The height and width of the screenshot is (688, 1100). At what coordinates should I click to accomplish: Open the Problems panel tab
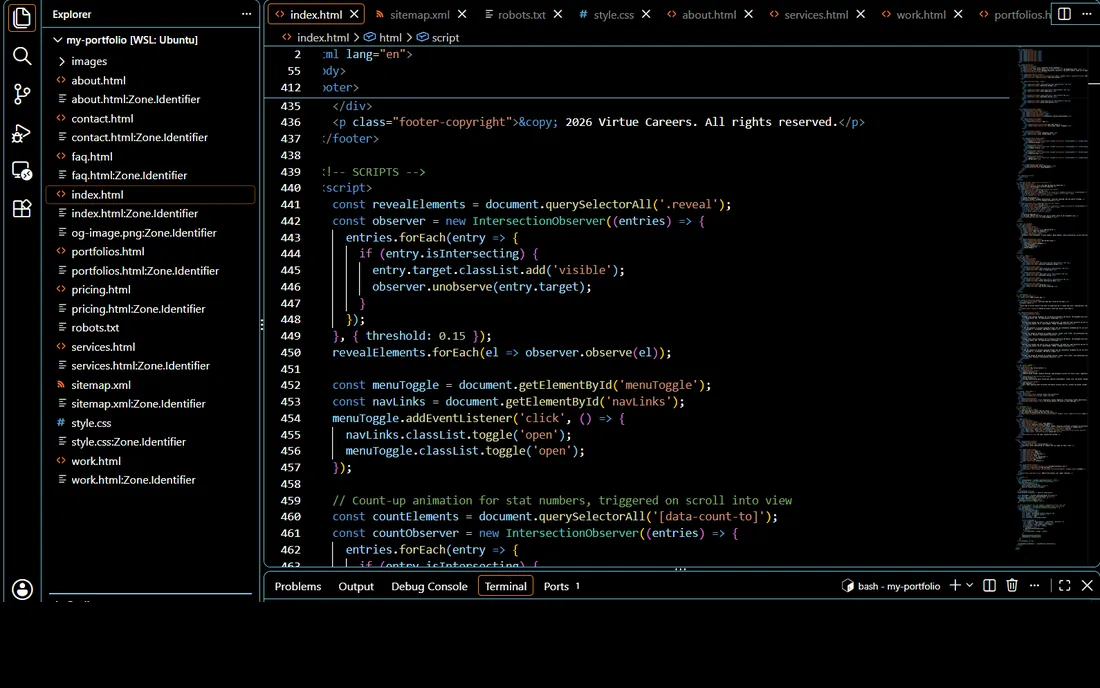pos(297,586)
